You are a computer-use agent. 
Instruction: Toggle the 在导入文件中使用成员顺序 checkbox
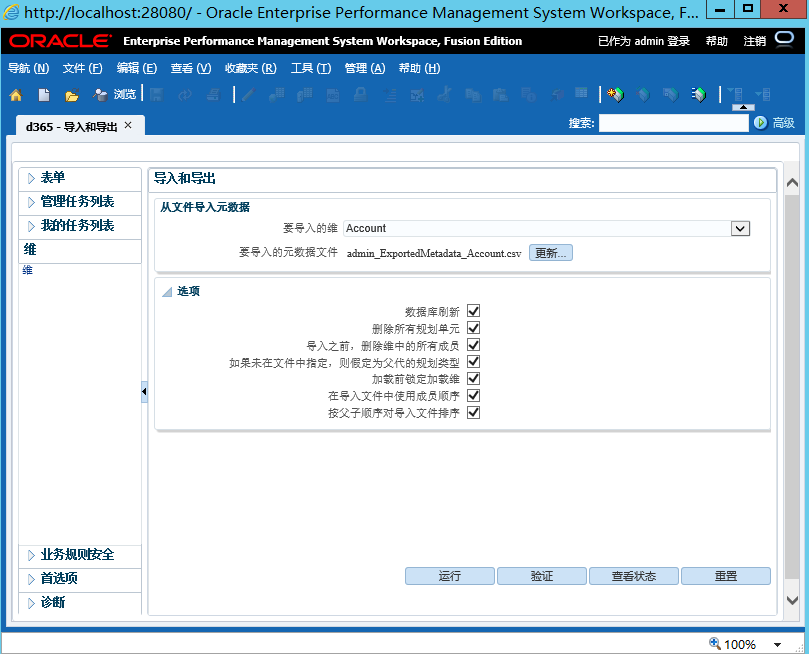[473, 396]
